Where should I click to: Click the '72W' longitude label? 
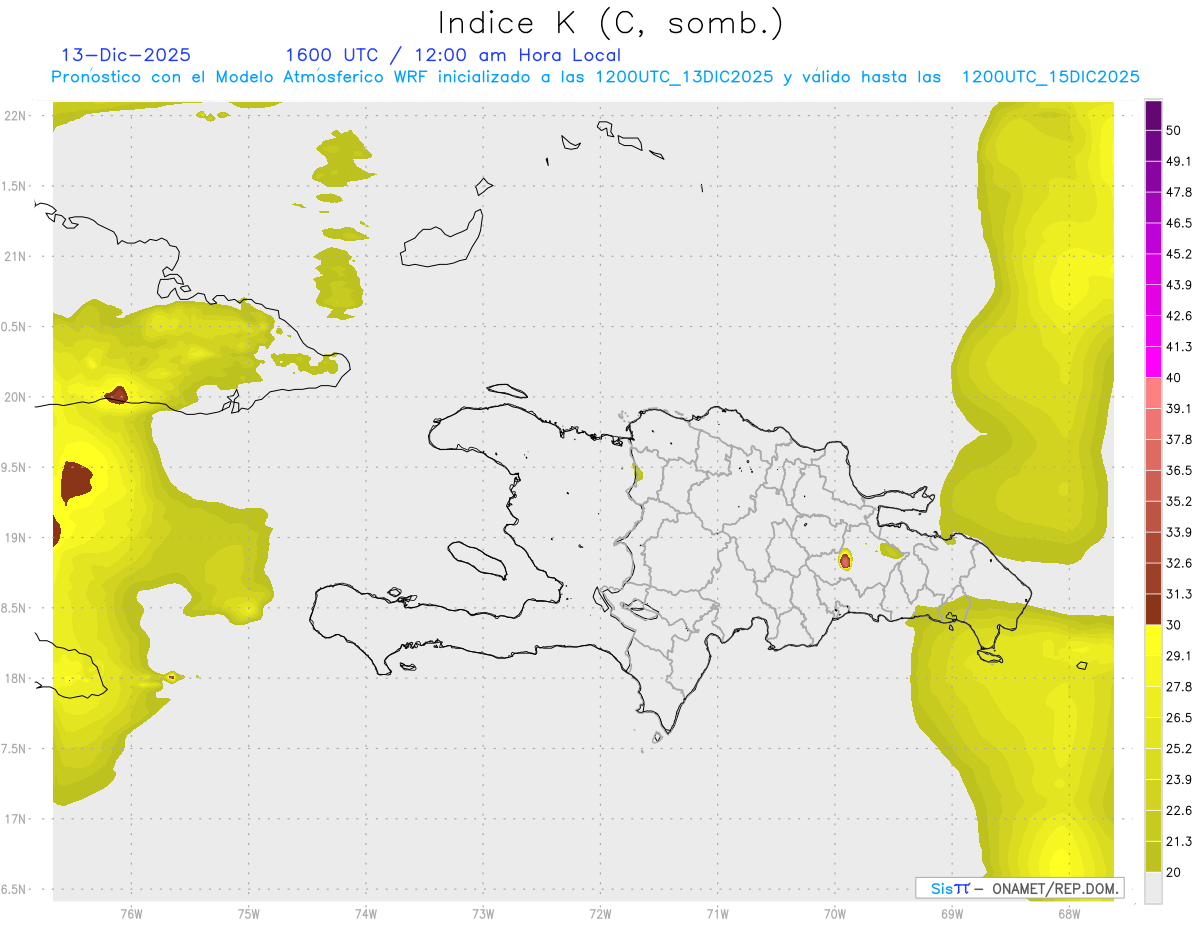(600, 914)
